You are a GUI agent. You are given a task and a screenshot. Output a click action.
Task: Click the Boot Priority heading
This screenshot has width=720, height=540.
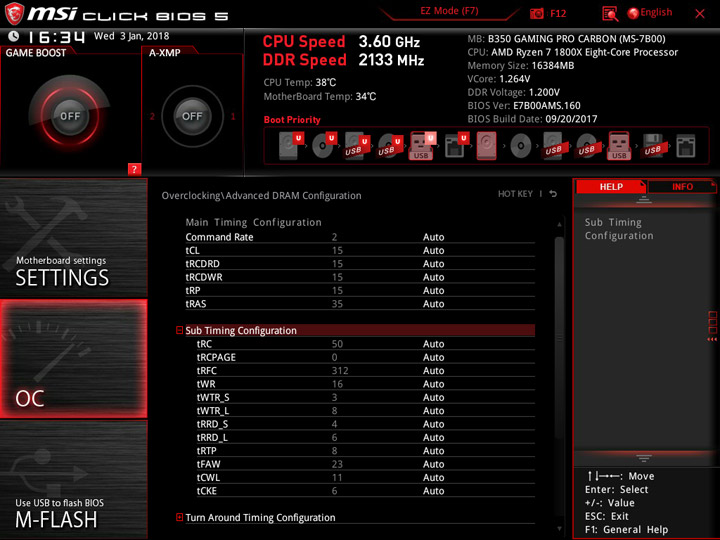click(292, 119)
